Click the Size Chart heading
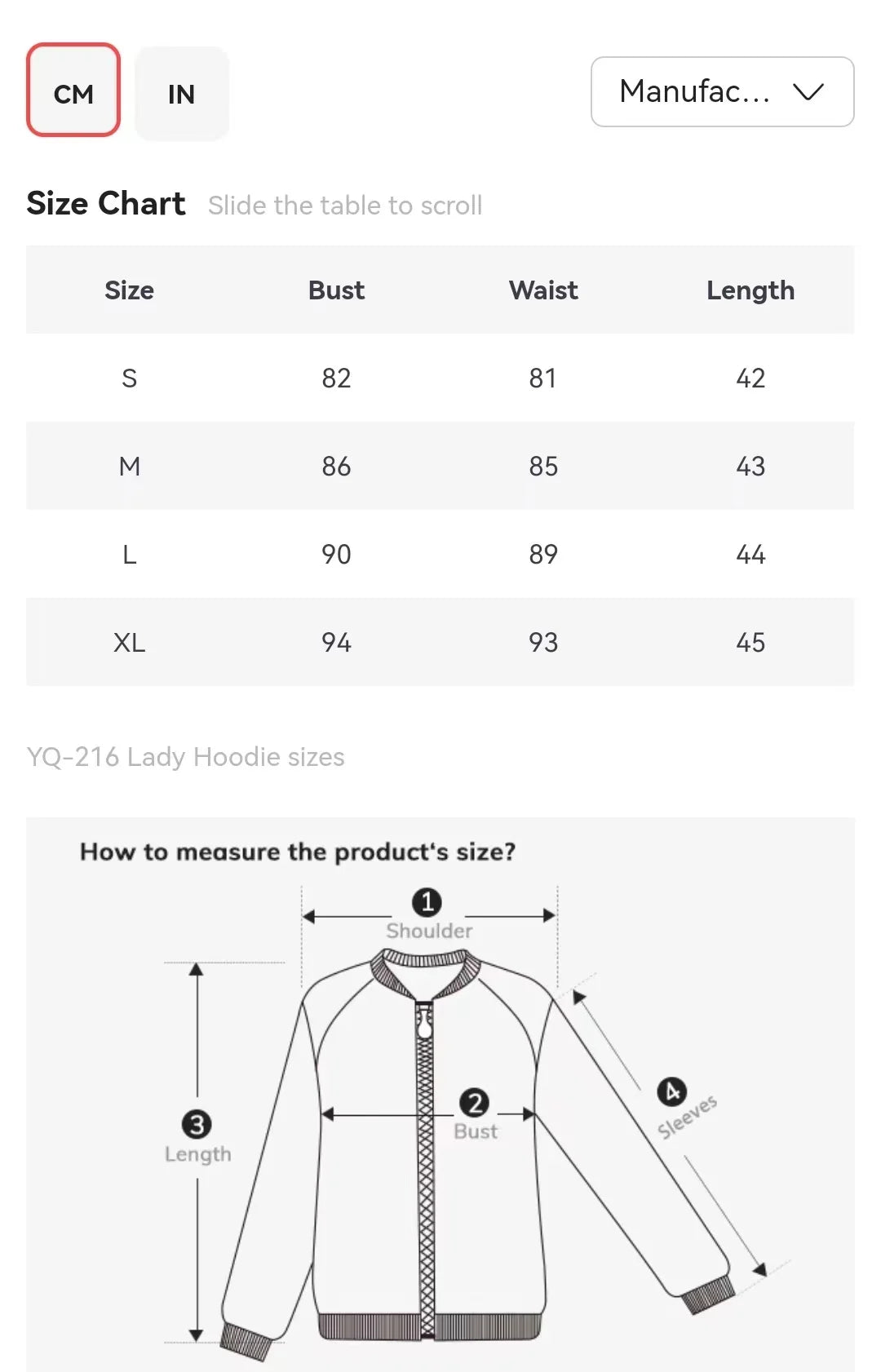Image resolution: width=881 pixels, height=1372 pixels. click(x=106, y=203)
